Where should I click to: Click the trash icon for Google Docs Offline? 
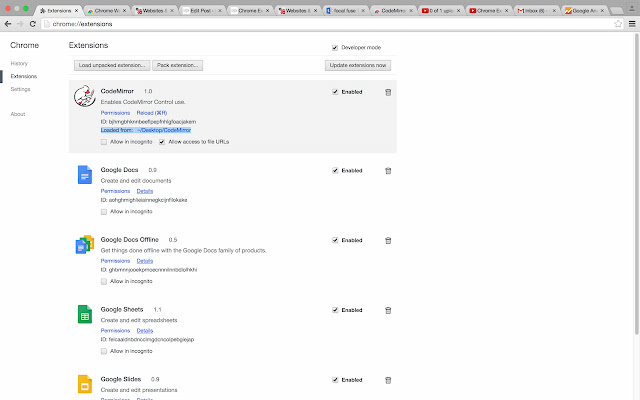tap(388, 241)
